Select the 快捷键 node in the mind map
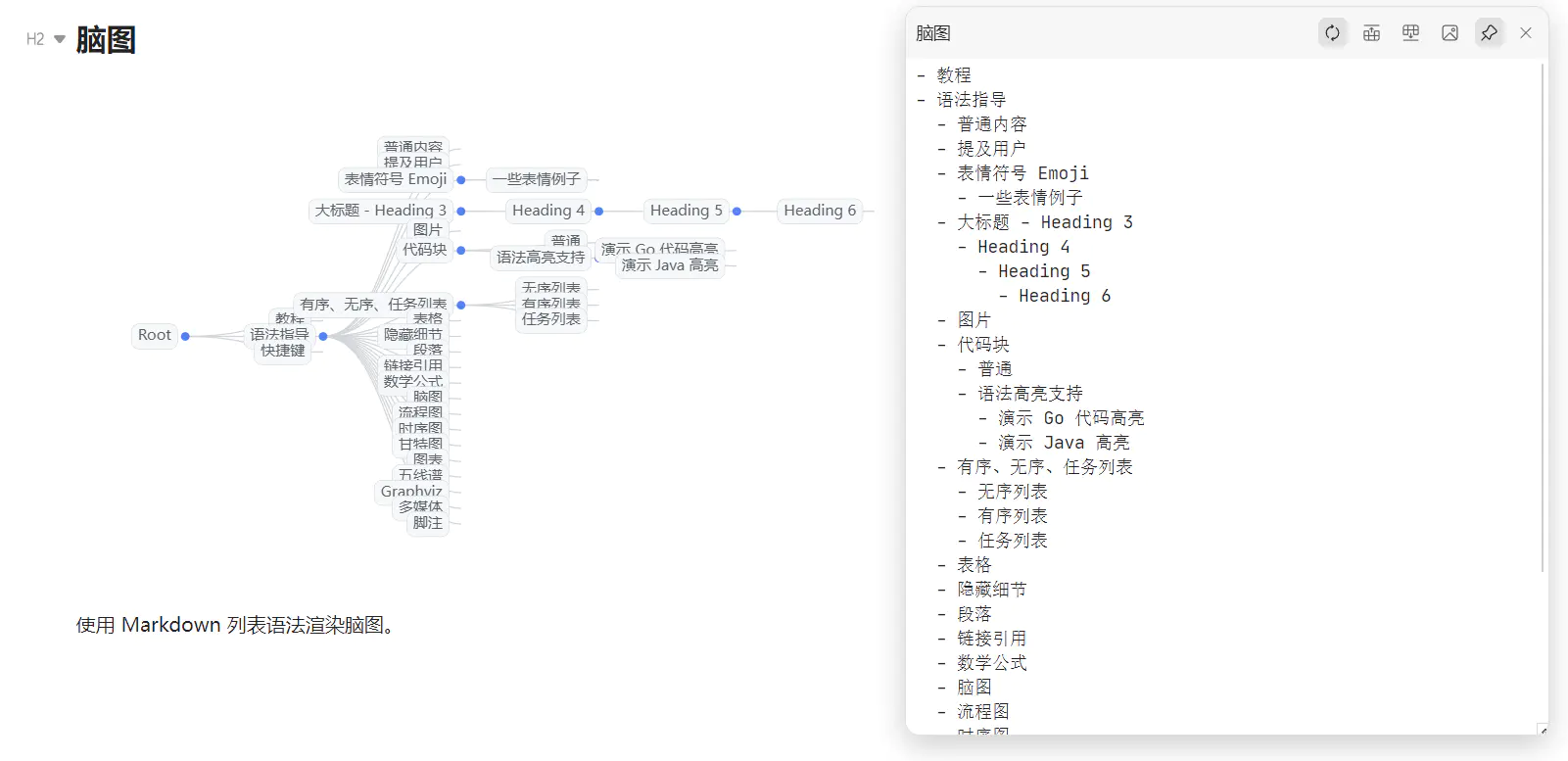 point(283,351)
